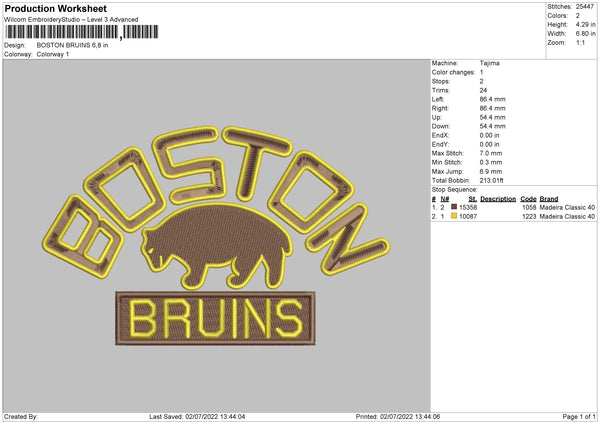Click the yellow thread color swatch
Screen dimensions: 600x424
454,216
